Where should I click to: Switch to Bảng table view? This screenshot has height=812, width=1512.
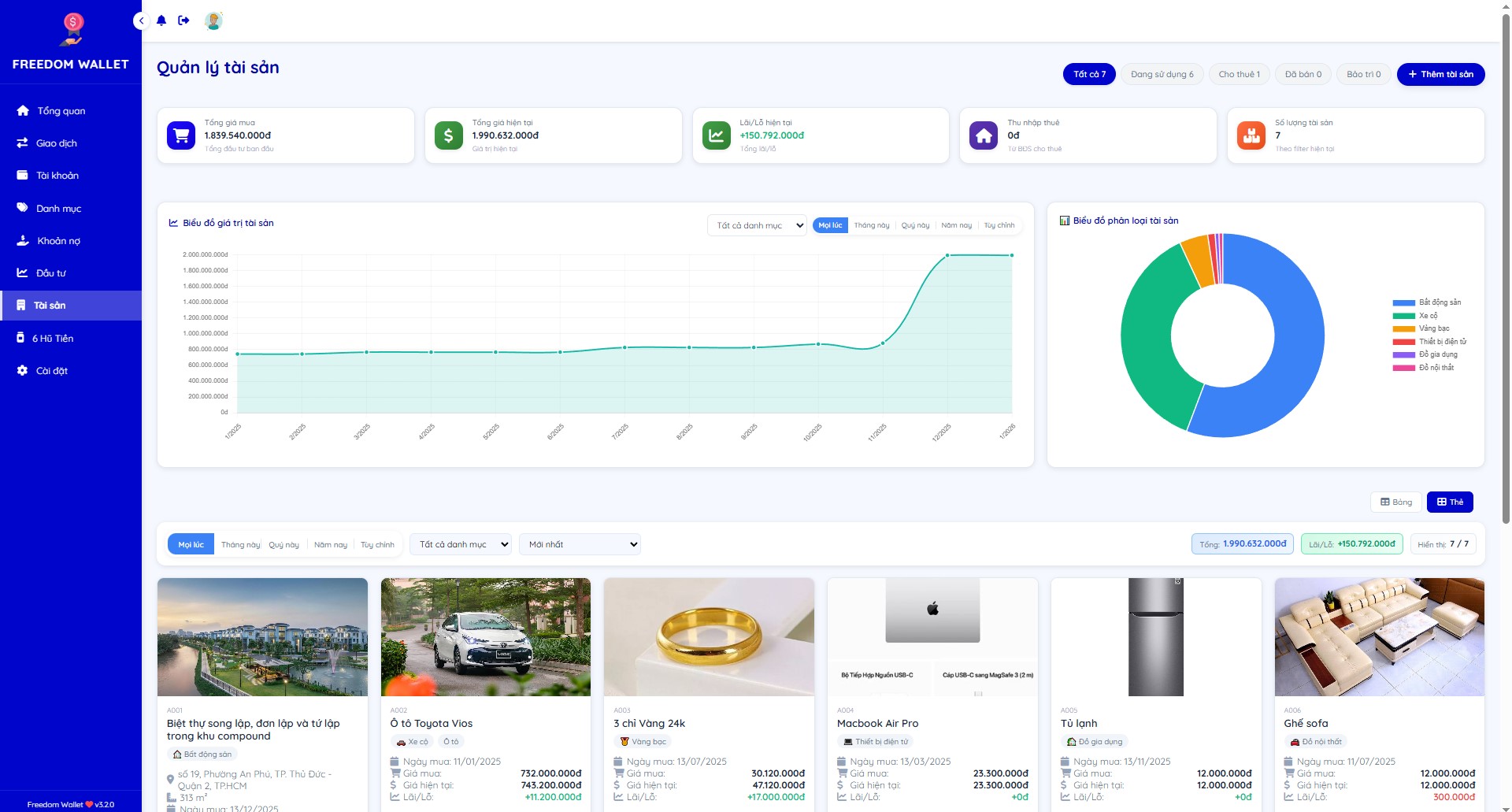pyautogui.click(x=1396, y=502)
